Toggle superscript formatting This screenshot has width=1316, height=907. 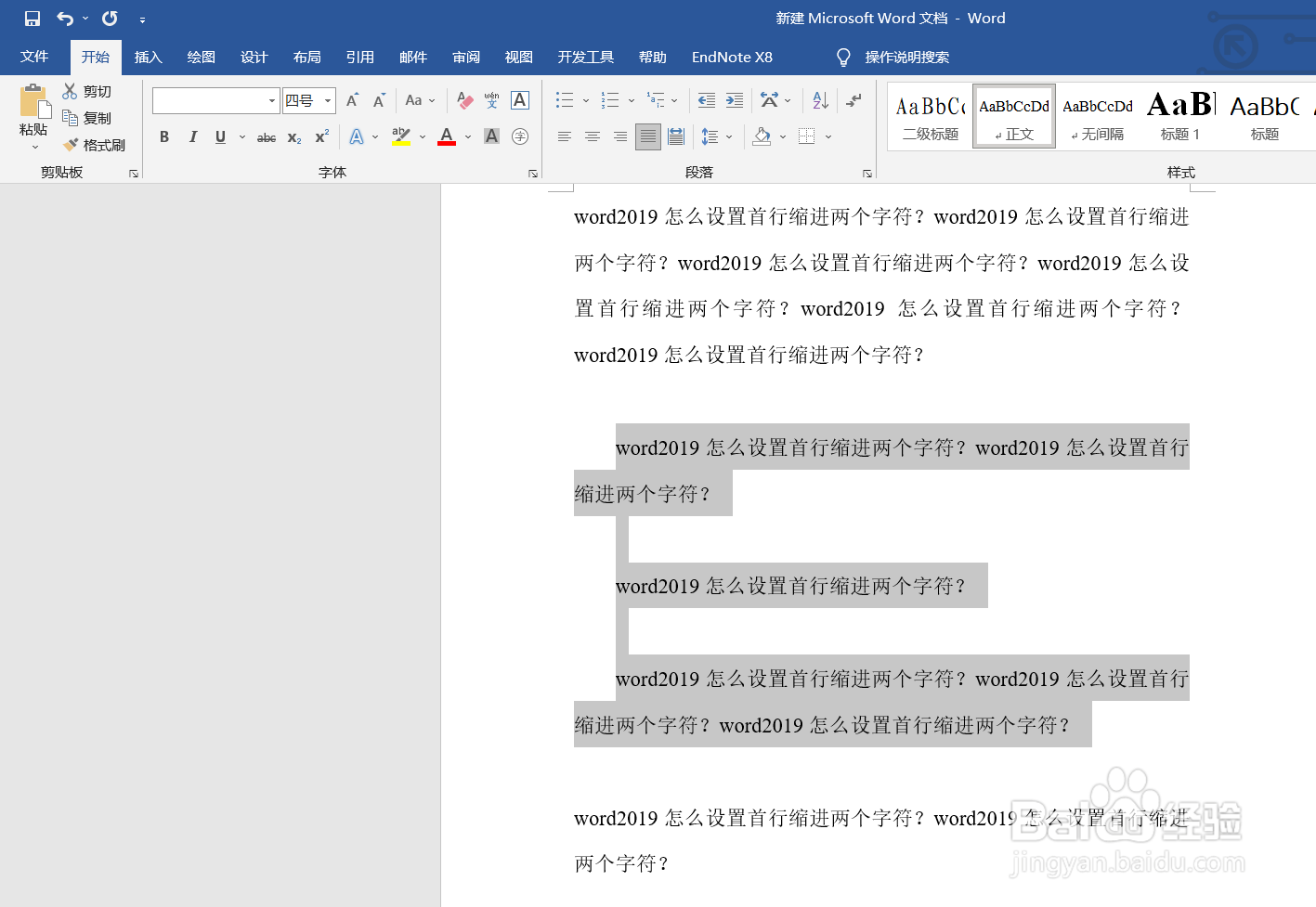pyautogui.click(x=322, y=136)
